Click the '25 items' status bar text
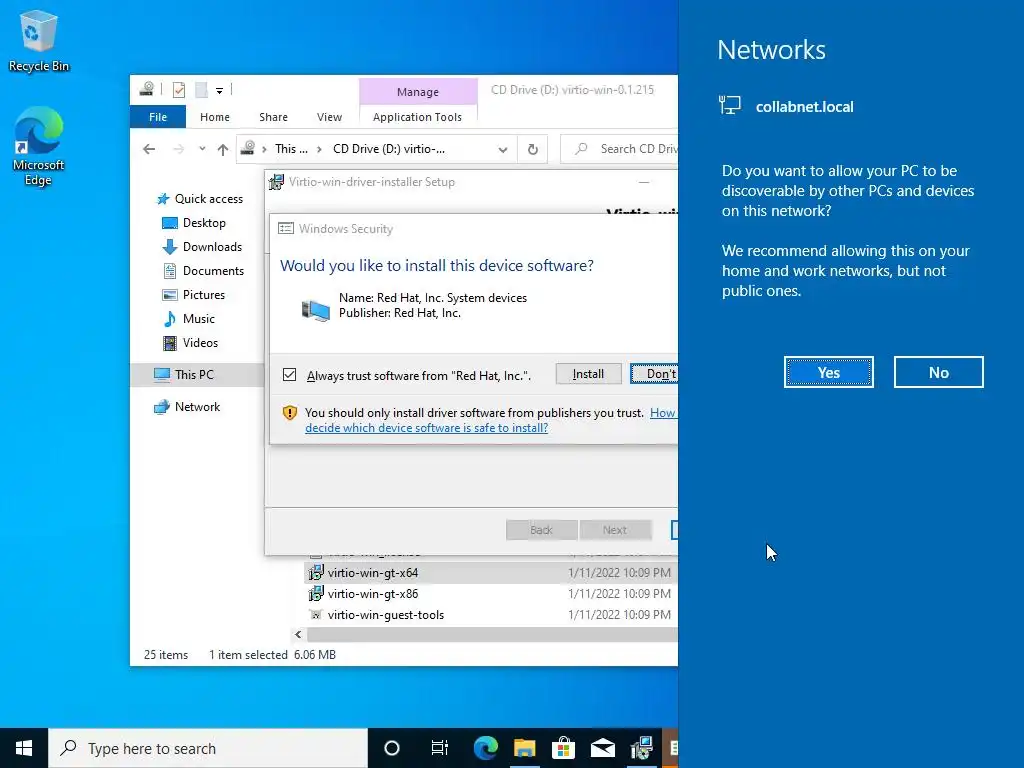Screen dimensions: 1024x768 166,655
